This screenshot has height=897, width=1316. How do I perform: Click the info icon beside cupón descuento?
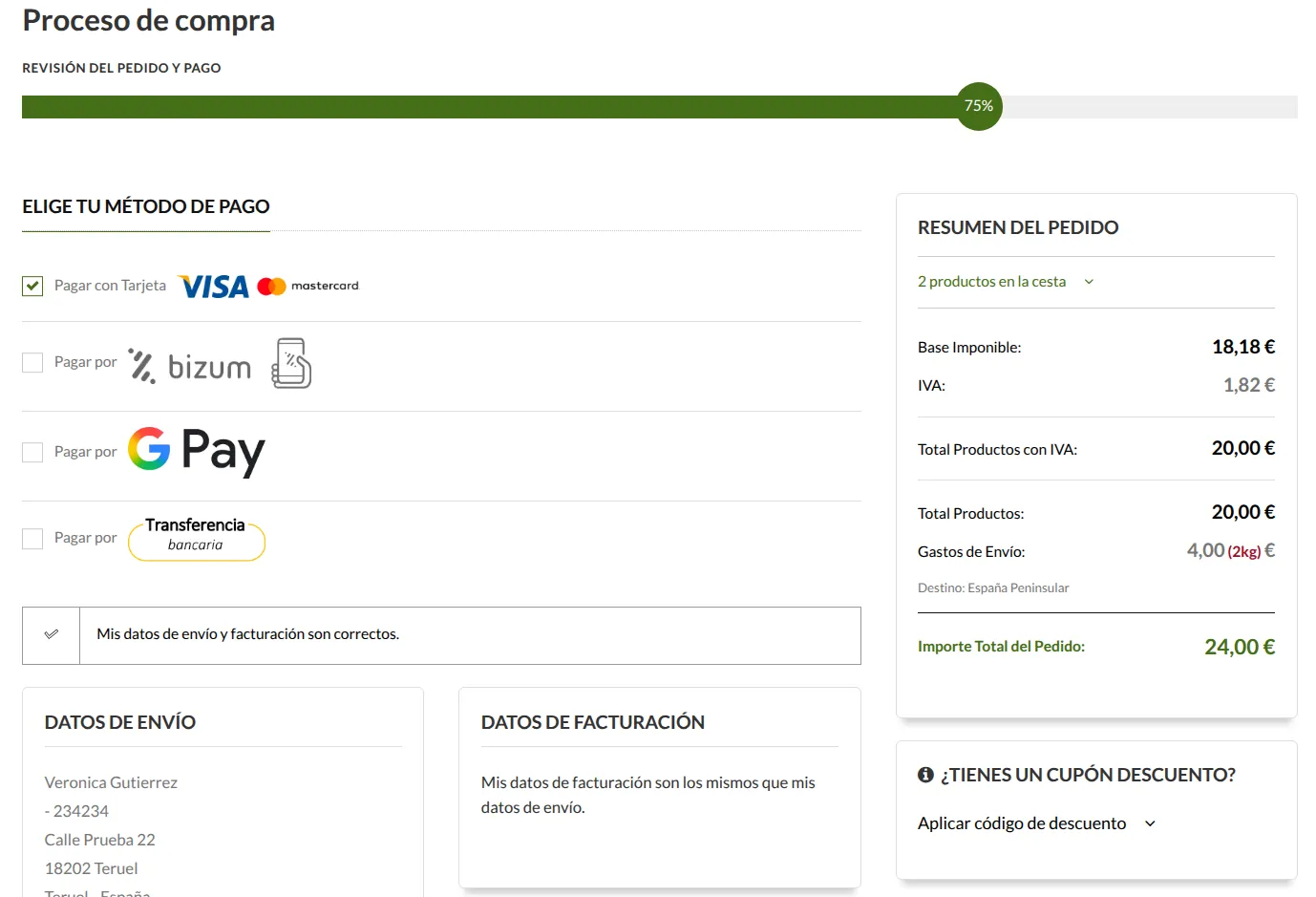pos(925,775)
